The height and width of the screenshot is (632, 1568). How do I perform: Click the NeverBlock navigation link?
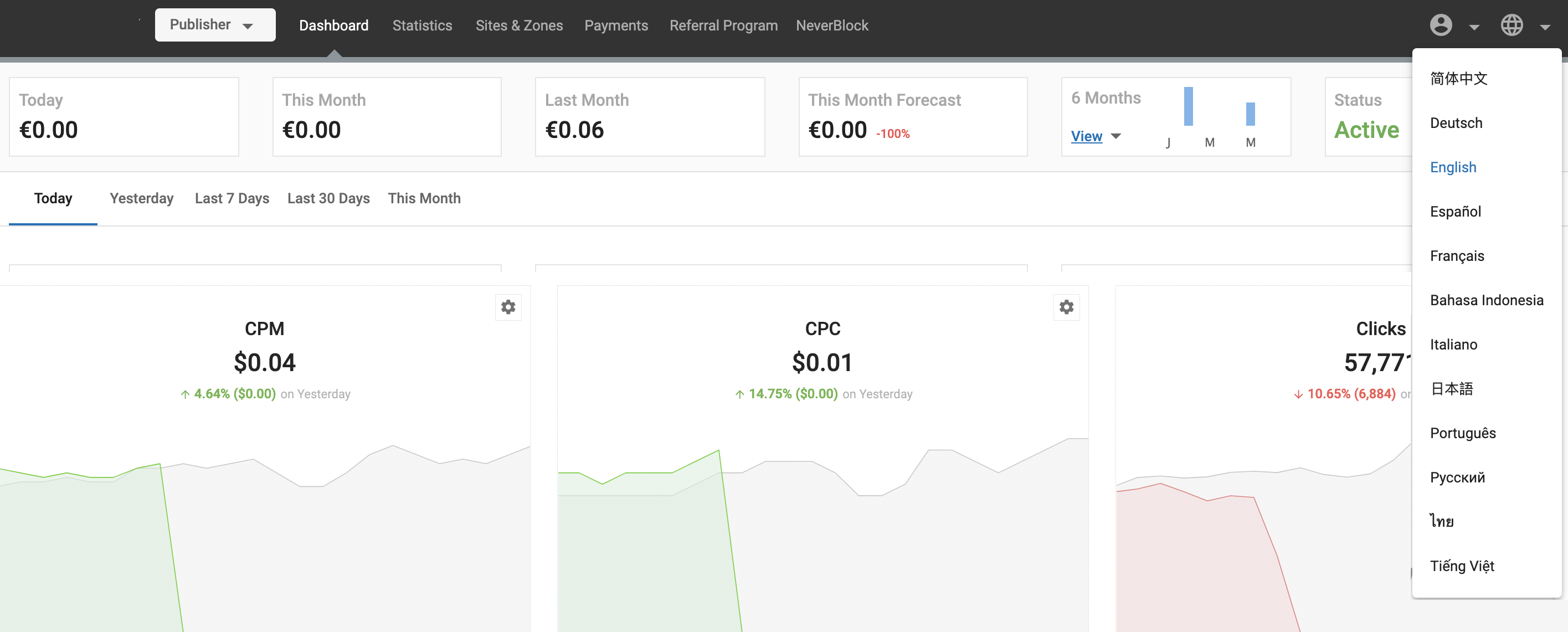coord(831,25)
